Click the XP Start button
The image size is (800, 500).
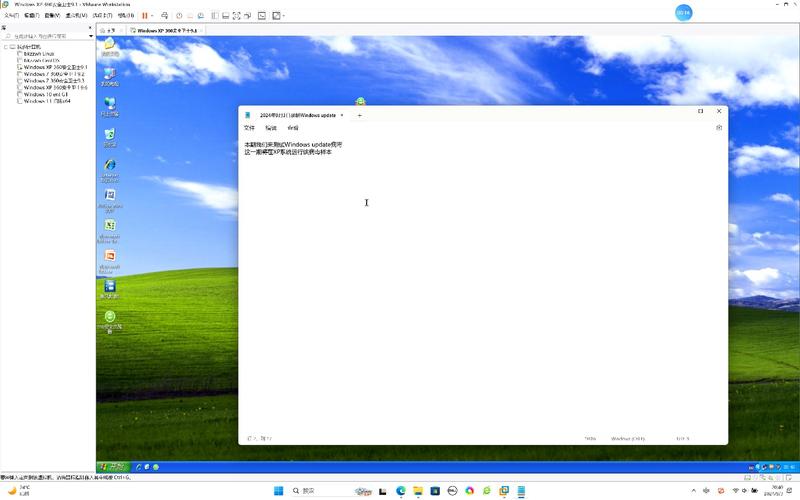pos(113,466)
